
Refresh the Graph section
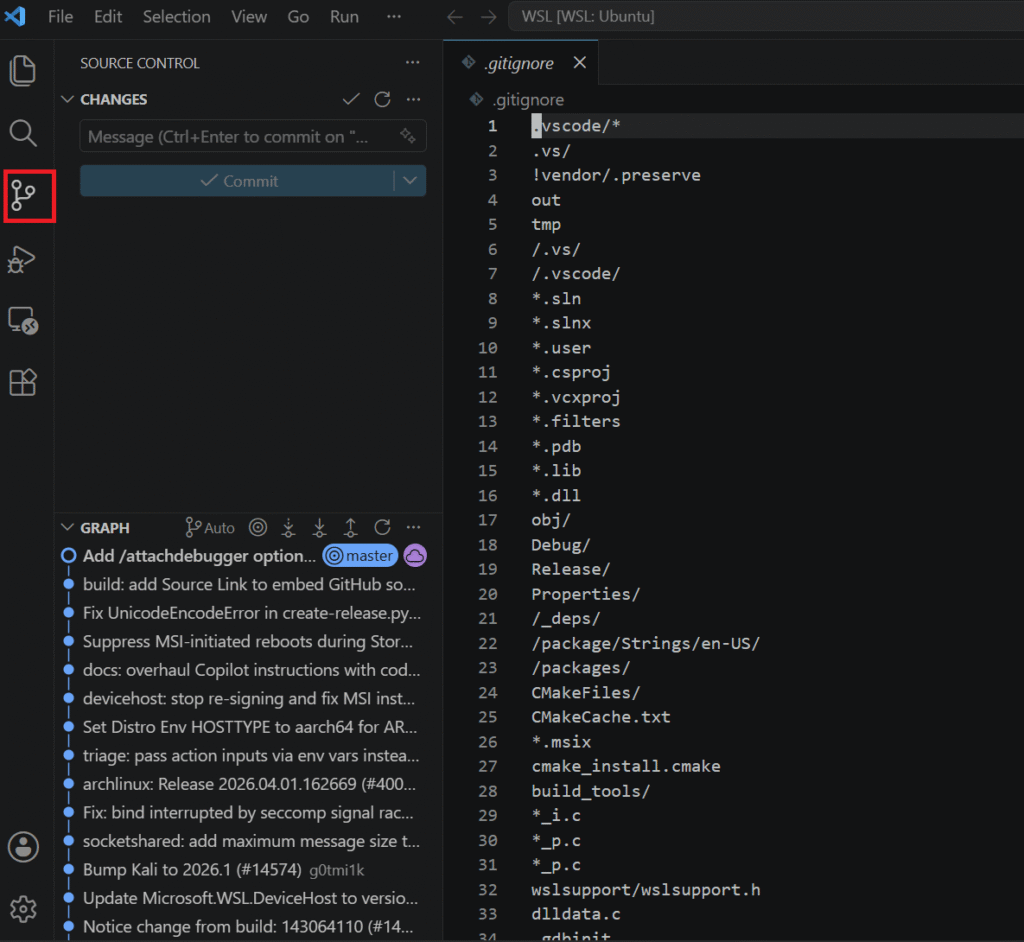point(383,527)
